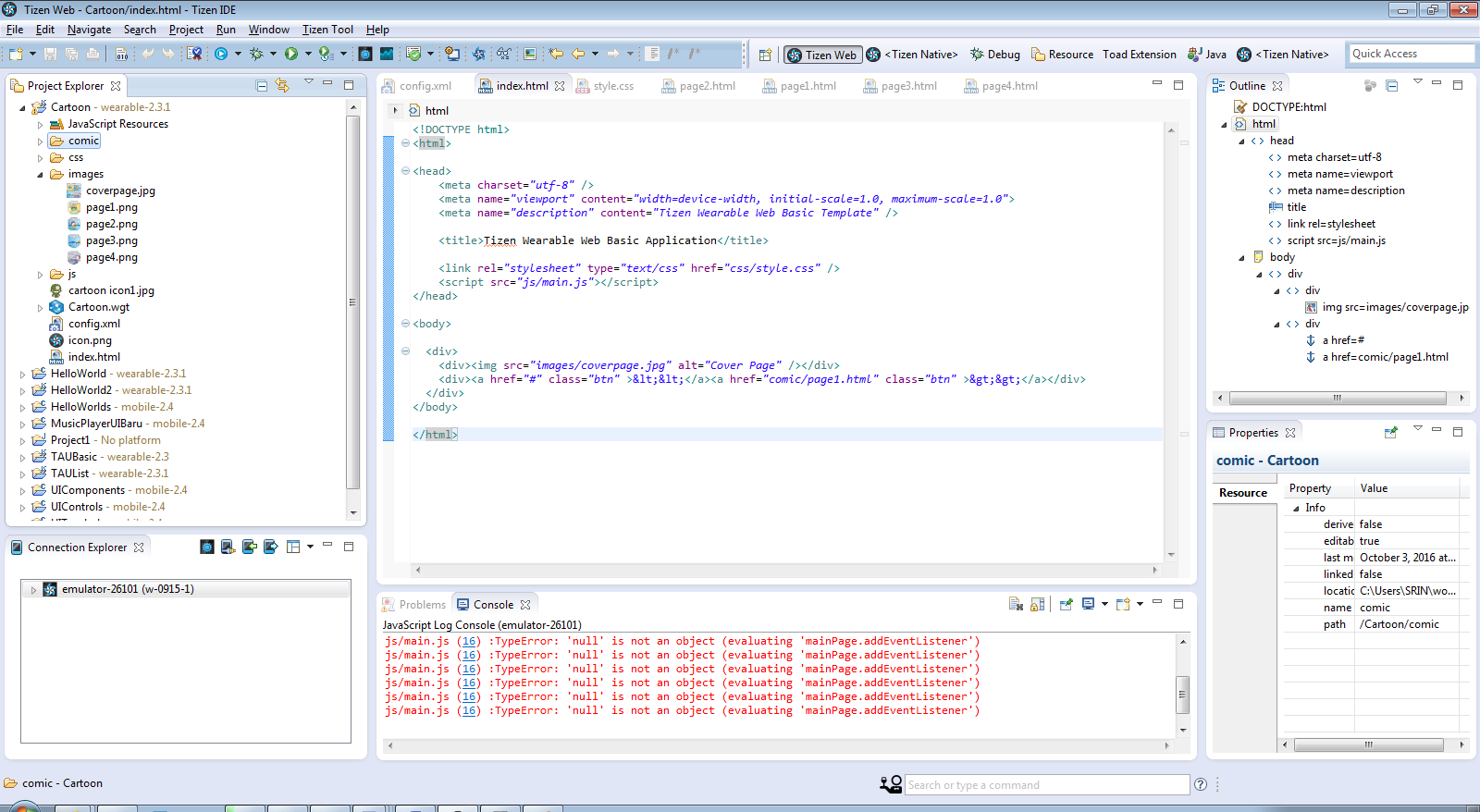Expand the js folder
The width and height of the screenshot is (1480, 812).
[x=40, y=275]
